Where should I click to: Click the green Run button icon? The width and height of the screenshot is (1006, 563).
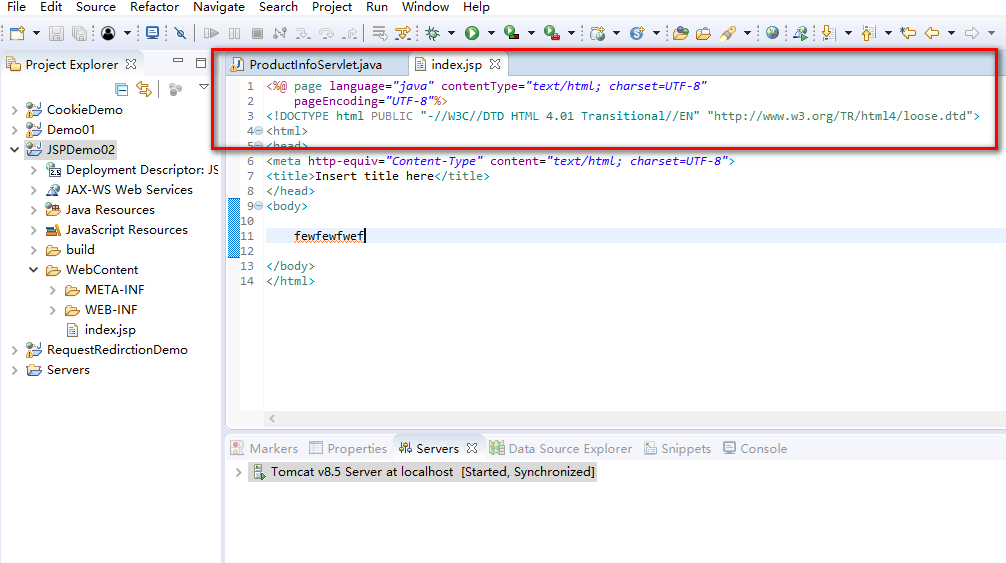[472, 33]
